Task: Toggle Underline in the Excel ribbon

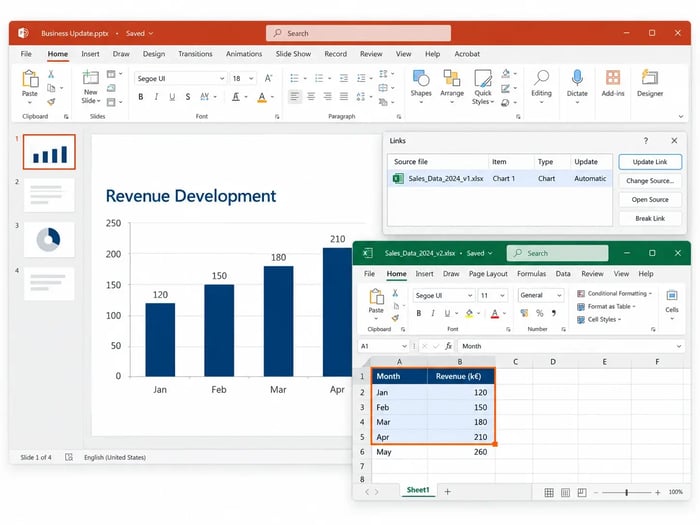Action: [x=447, y=313]
